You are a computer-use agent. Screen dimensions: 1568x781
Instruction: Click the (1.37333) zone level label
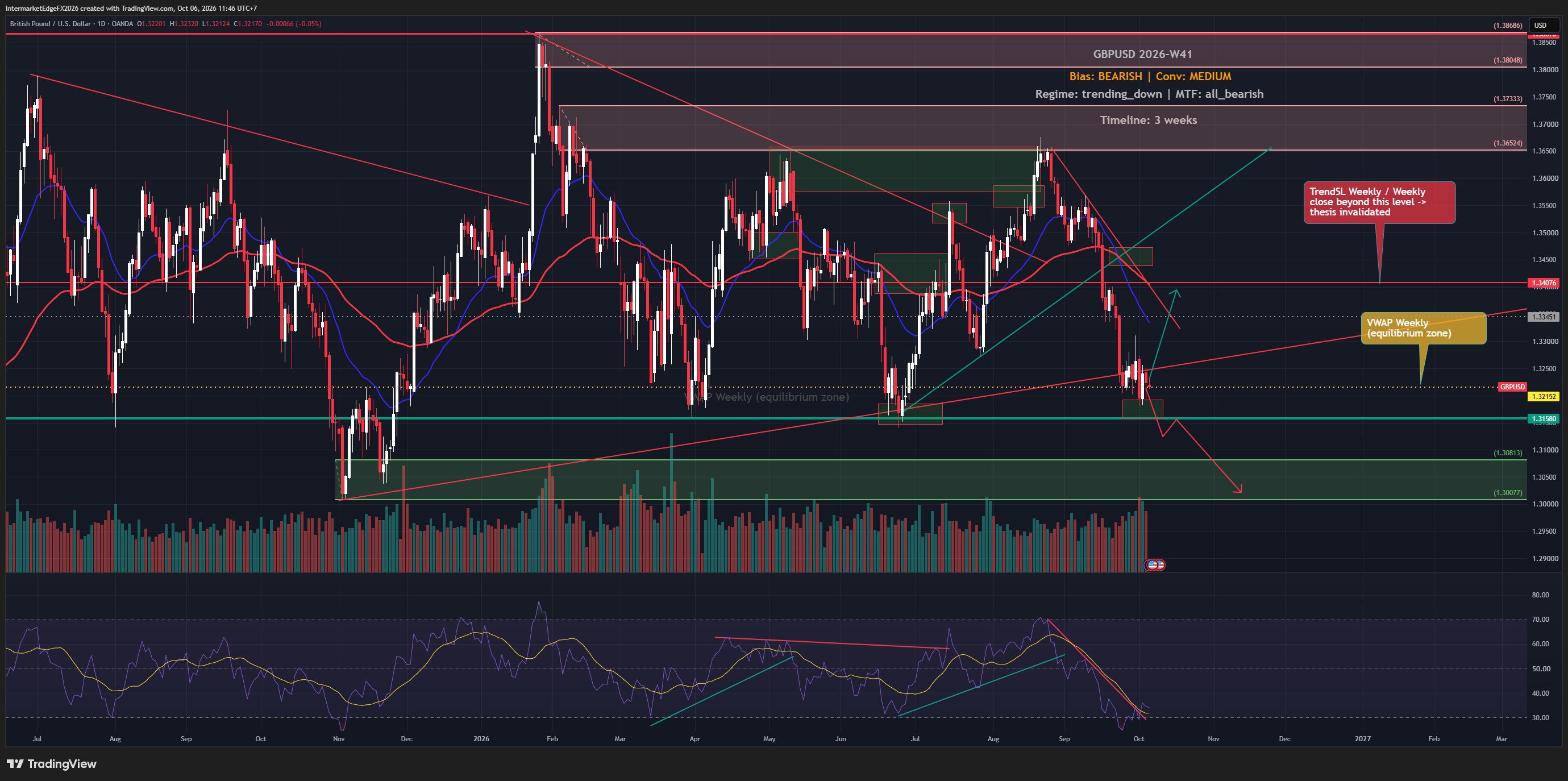tap(1508, 98)
